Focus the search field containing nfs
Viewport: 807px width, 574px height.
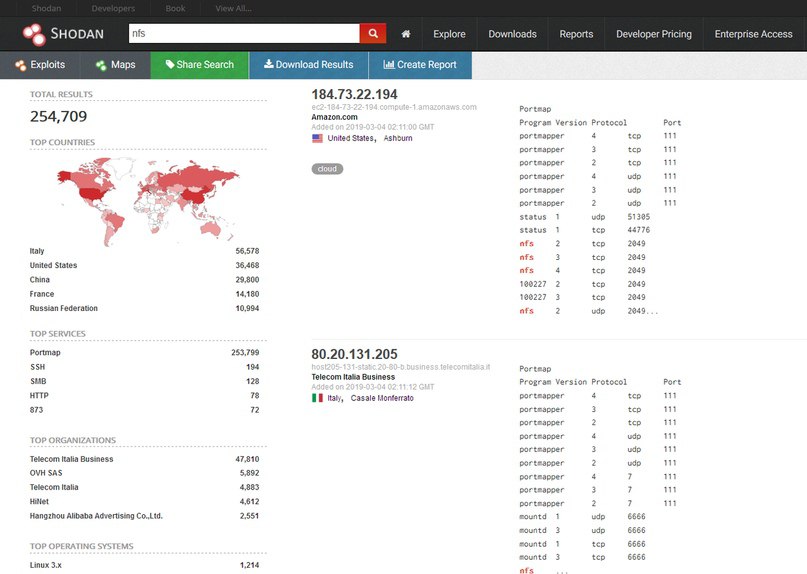click(244, 33)
